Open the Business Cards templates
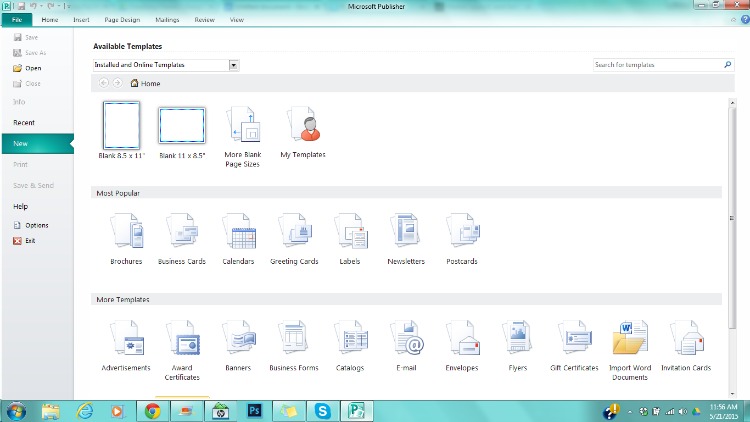The height and width of the screenshot is (422, 750). click(x=182, y=239)
